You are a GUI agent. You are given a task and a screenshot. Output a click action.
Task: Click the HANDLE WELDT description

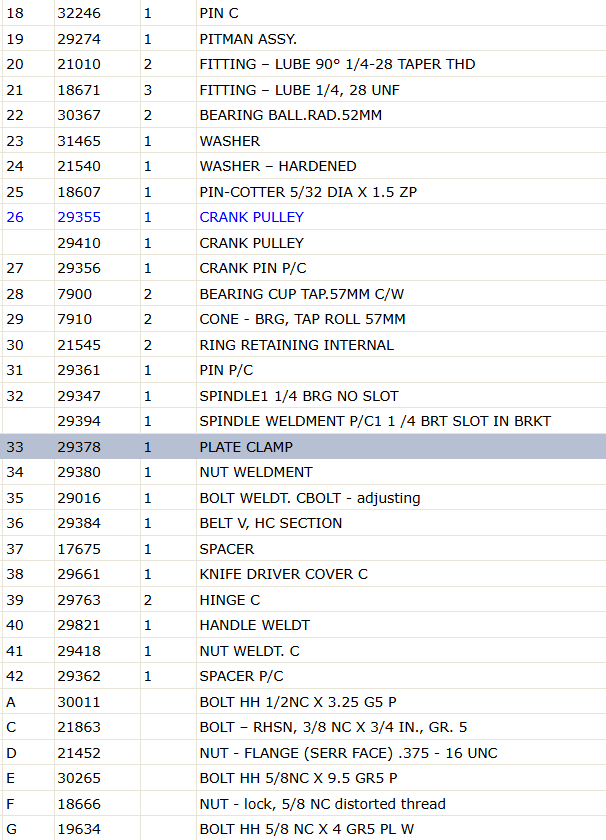[255, 625]
